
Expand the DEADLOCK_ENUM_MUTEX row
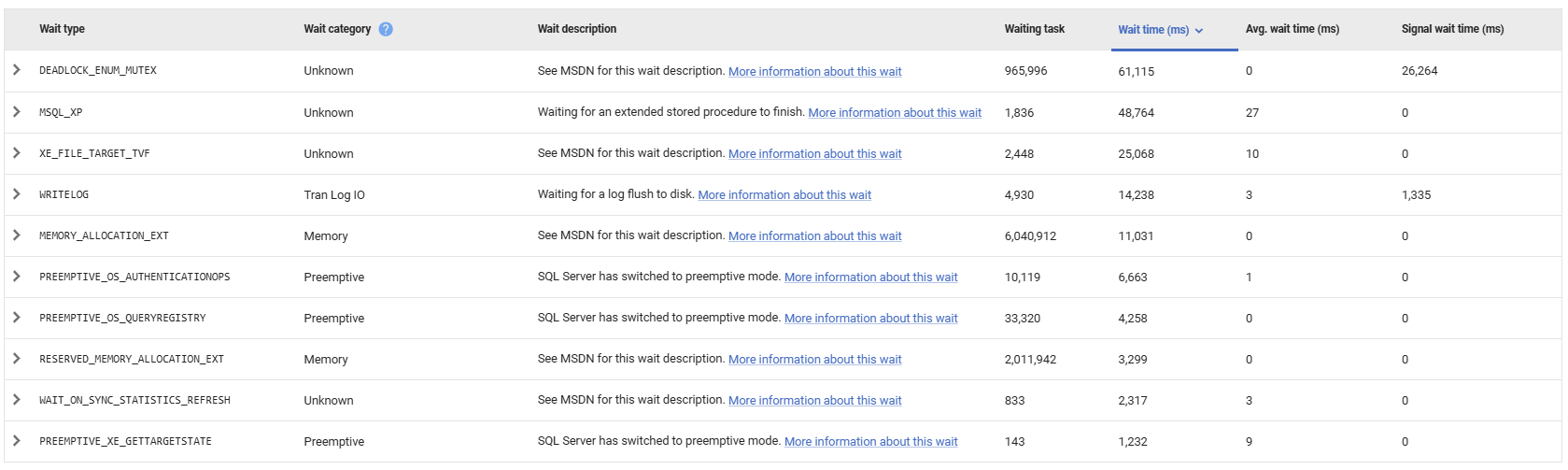click(17, 70)
